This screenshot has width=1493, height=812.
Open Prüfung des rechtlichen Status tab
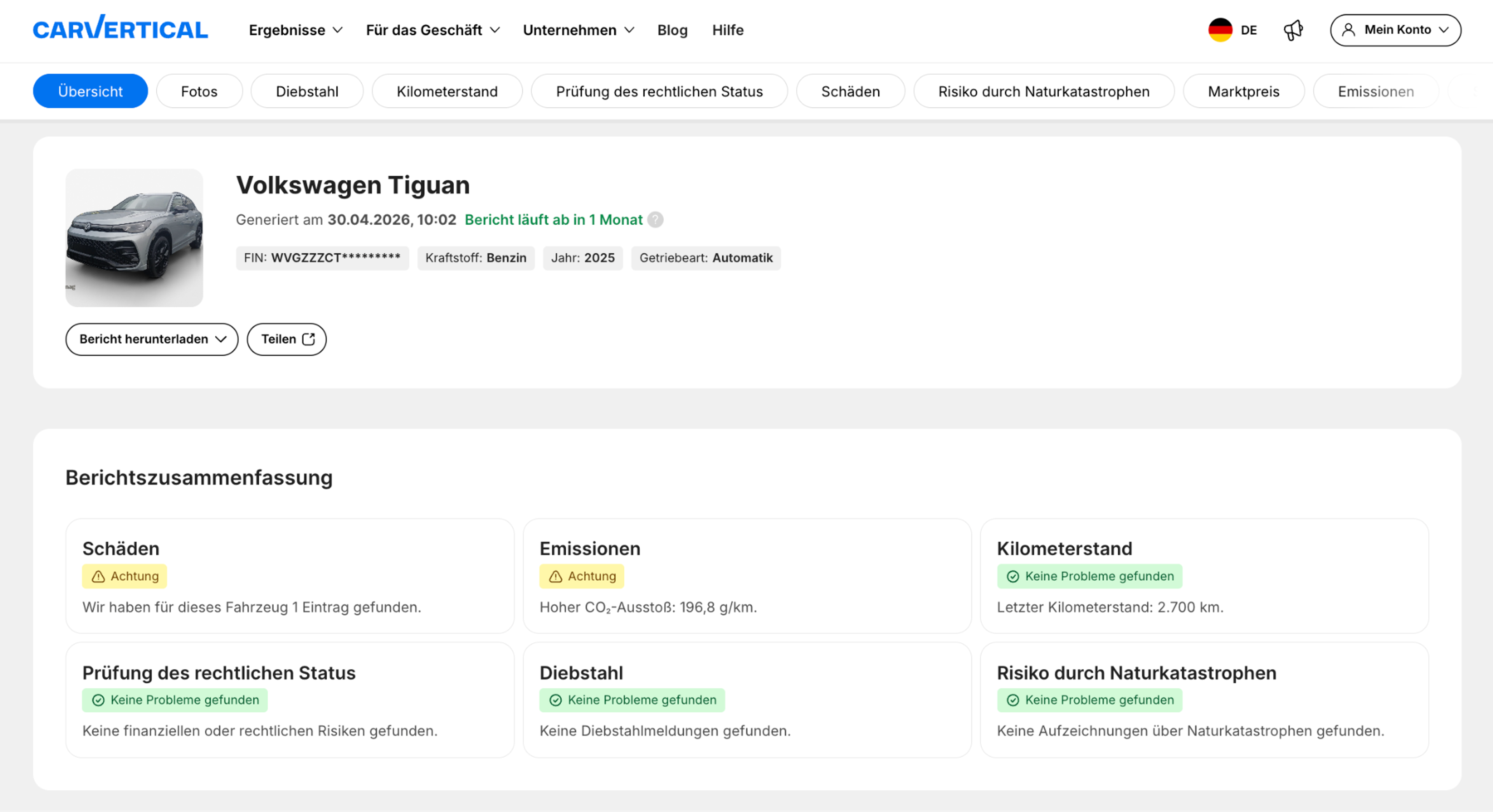[659, 91]
